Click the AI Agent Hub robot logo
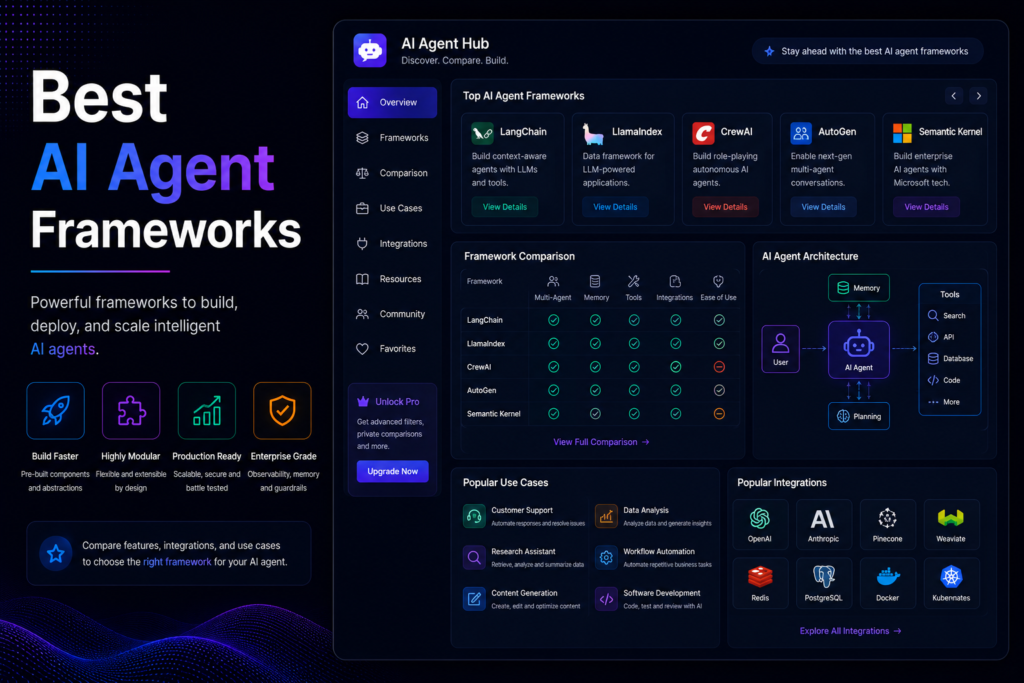This screenshot has height=683, width=1024. (x=370, y=50)
